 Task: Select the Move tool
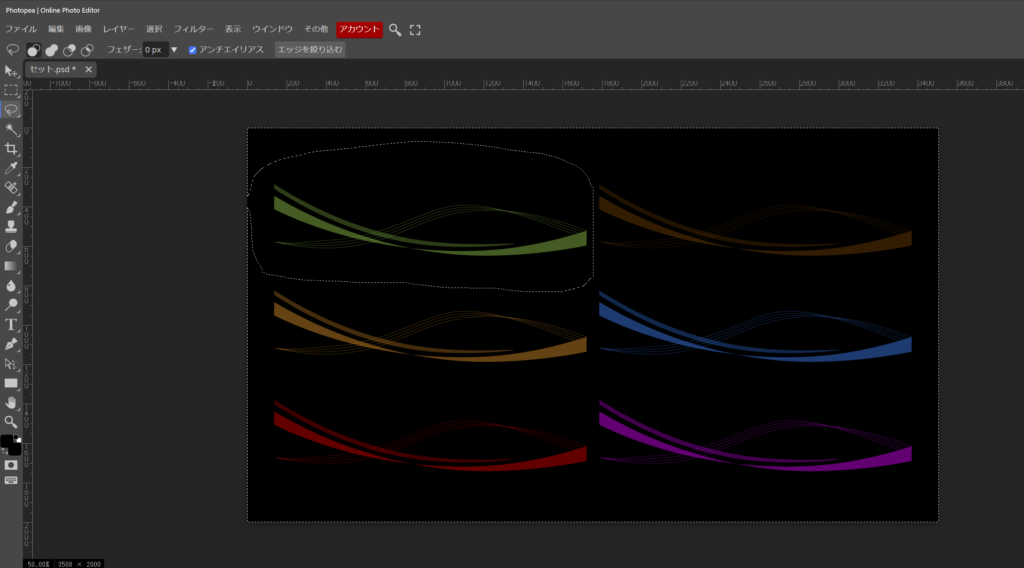point(11,71)
